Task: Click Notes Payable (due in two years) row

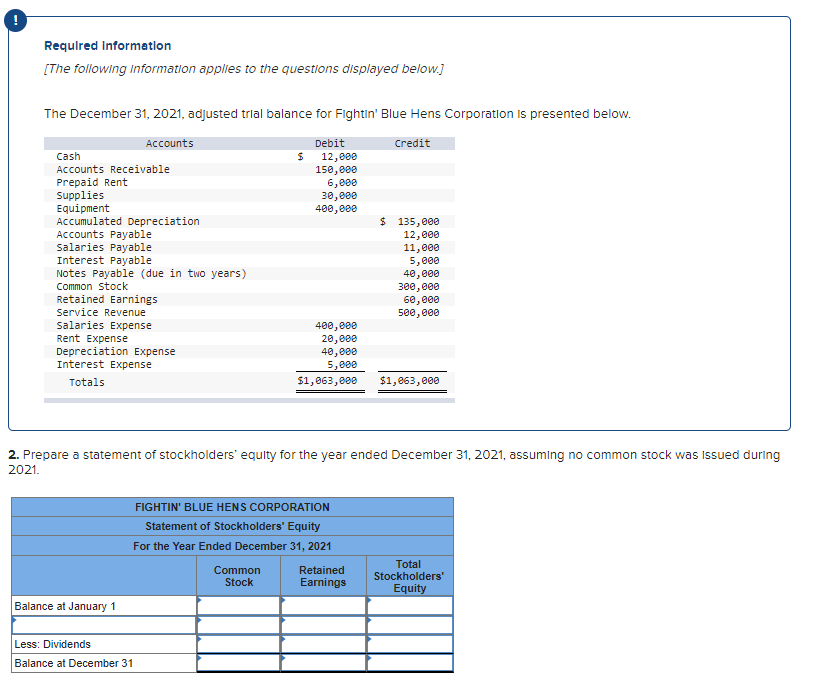Action: [x=249, y=274]
